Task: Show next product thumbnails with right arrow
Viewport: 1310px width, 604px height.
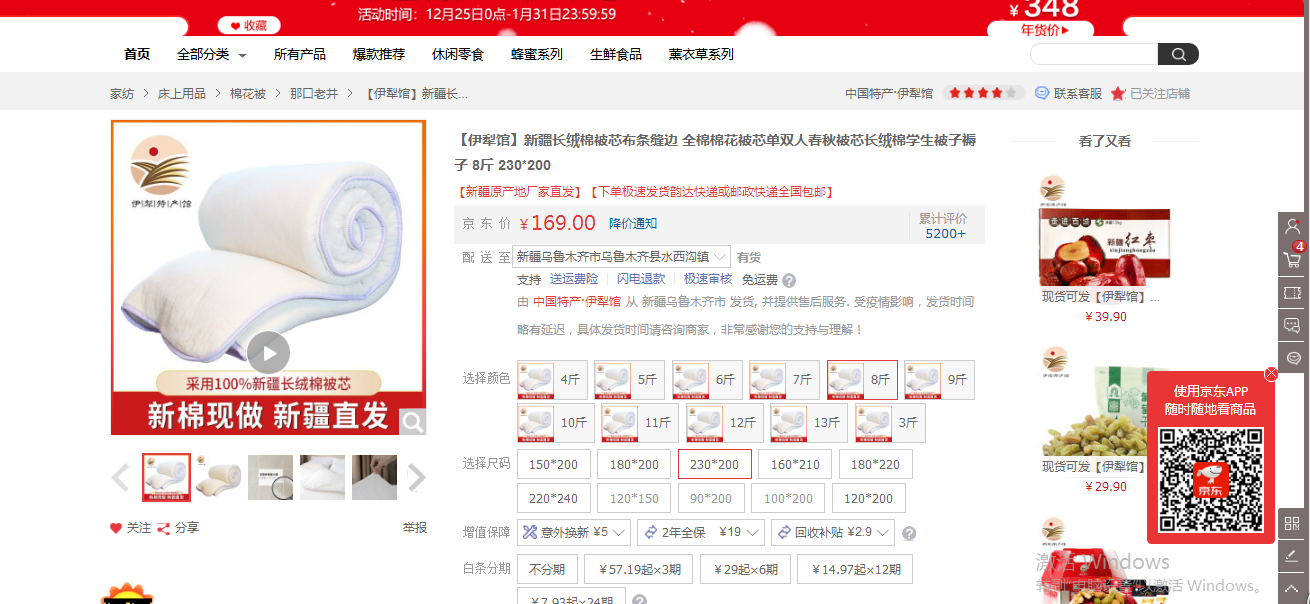Action: coord(417,478)
